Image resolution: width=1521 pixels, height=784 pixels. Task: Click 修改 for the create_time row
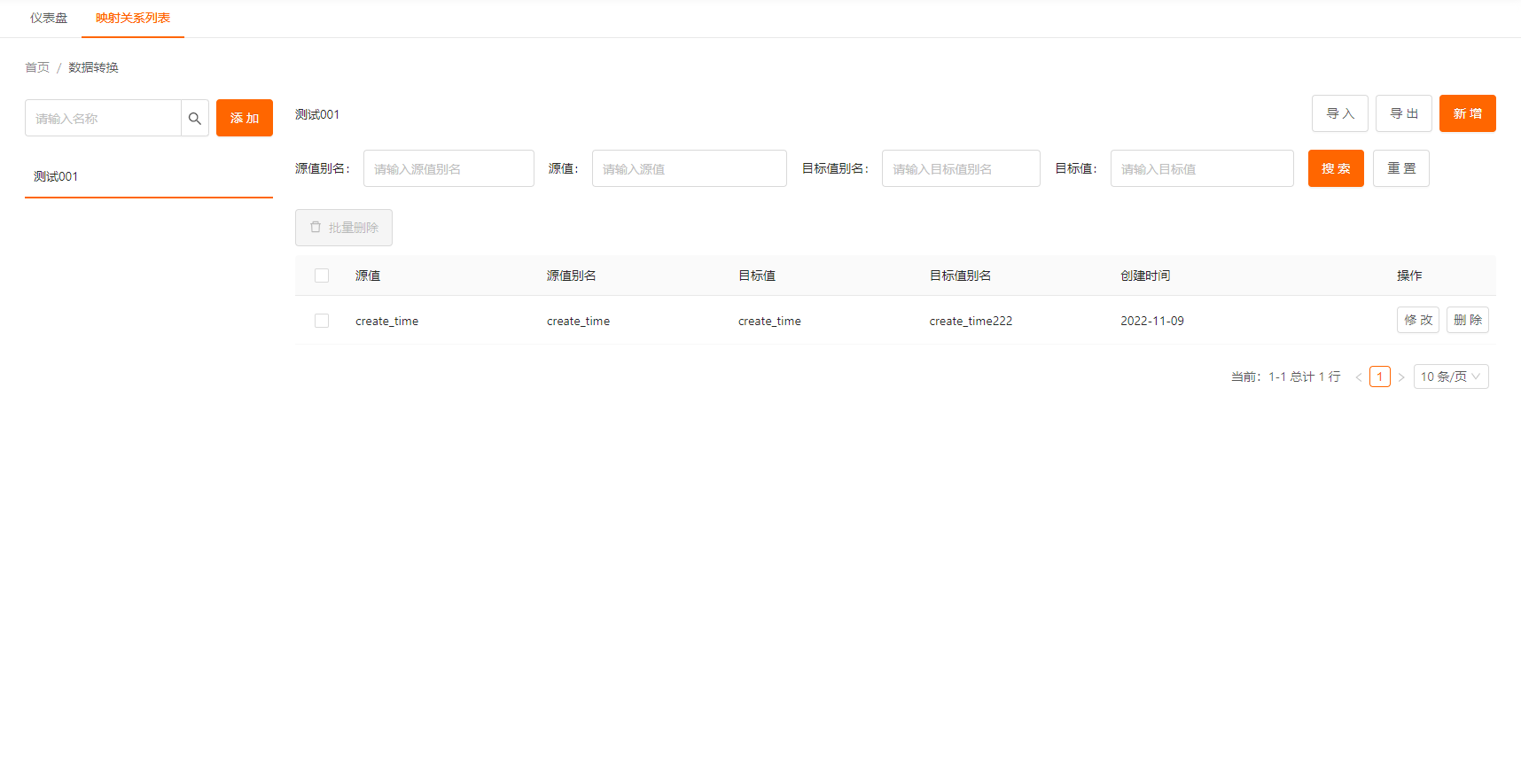click(x=1417, y=320)
